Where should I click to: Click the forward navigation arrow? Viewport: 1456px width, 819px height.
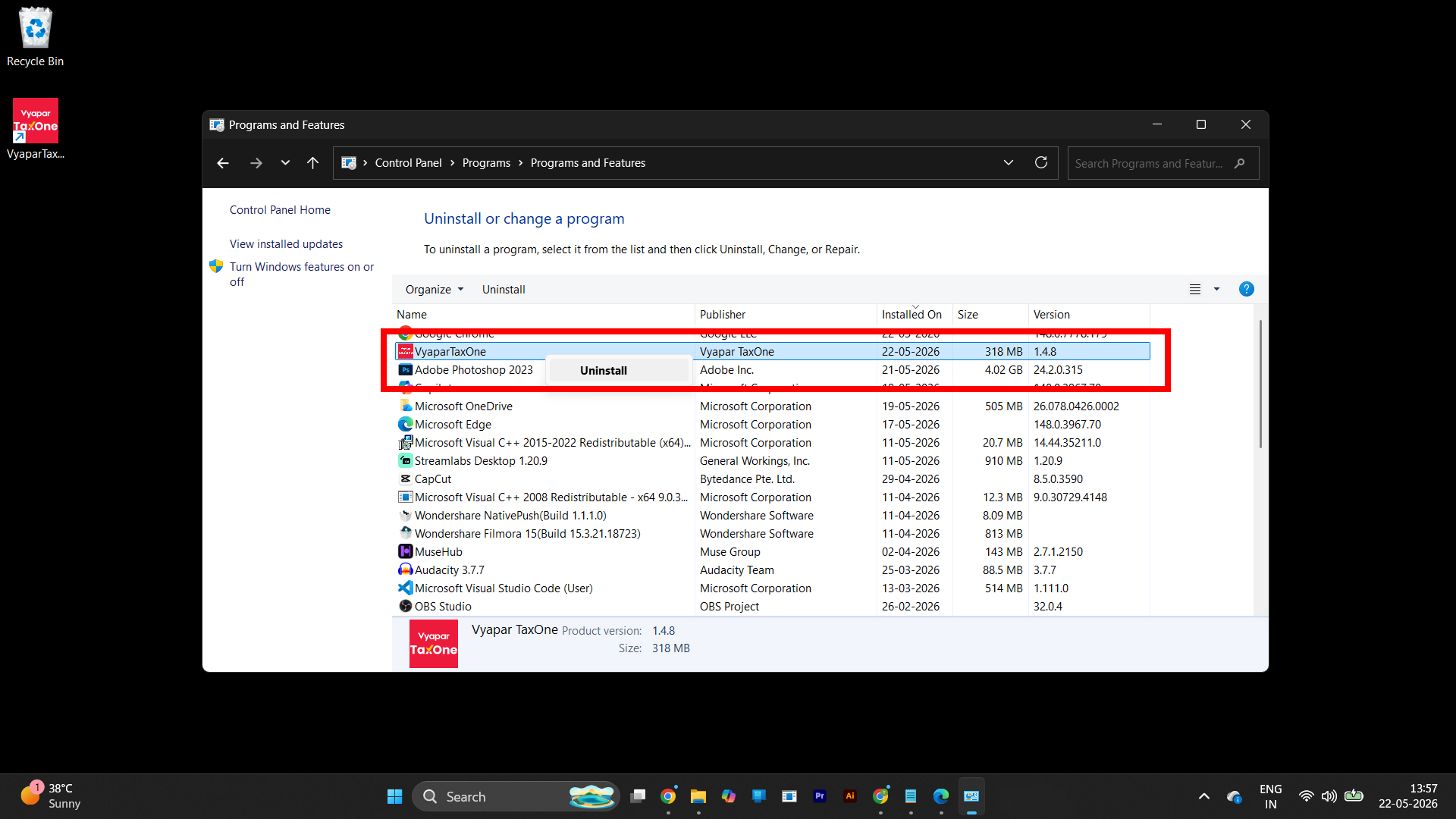[x=256, y=163]
